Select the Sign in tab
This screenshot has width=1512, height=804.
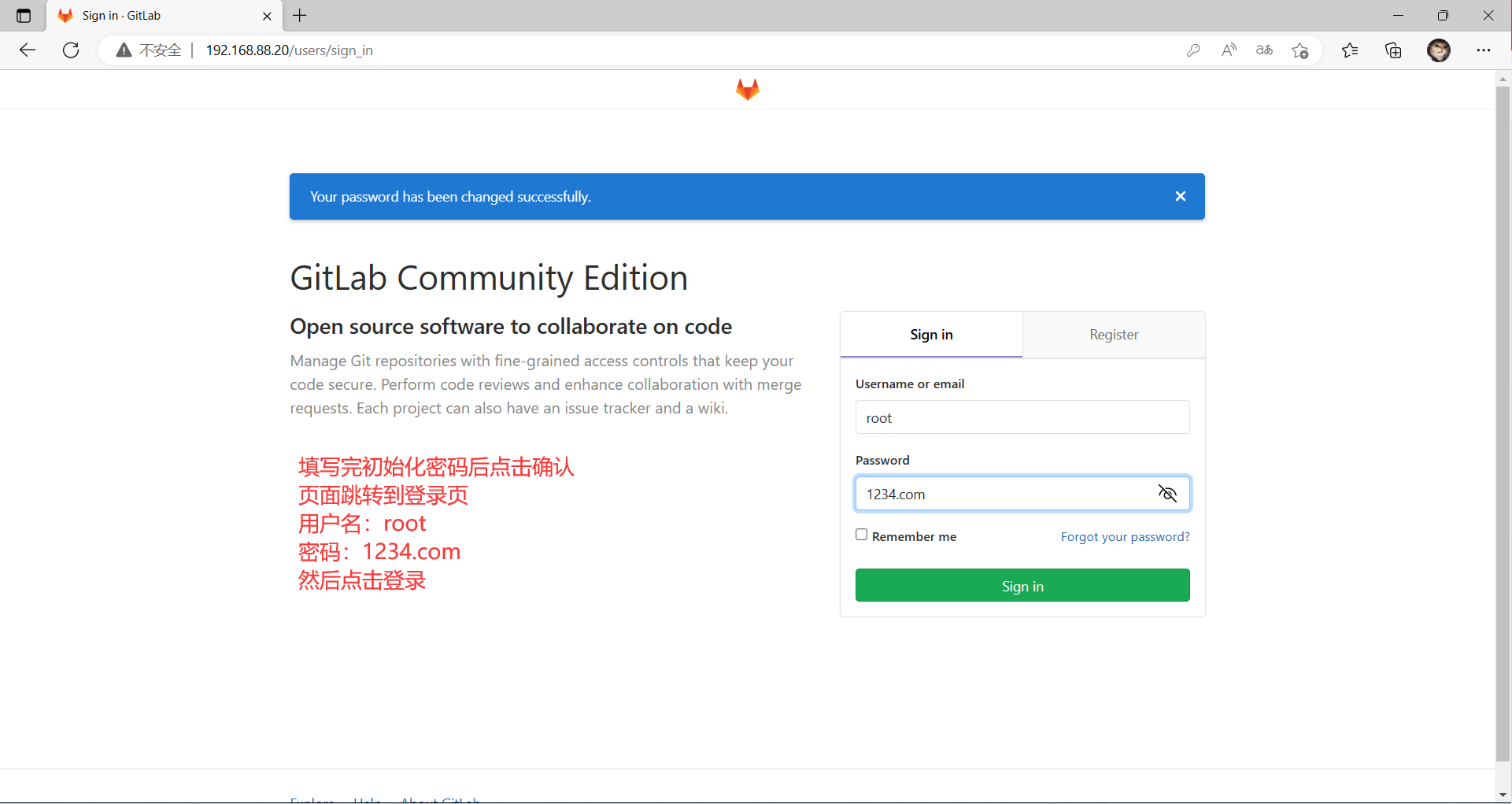930,334
